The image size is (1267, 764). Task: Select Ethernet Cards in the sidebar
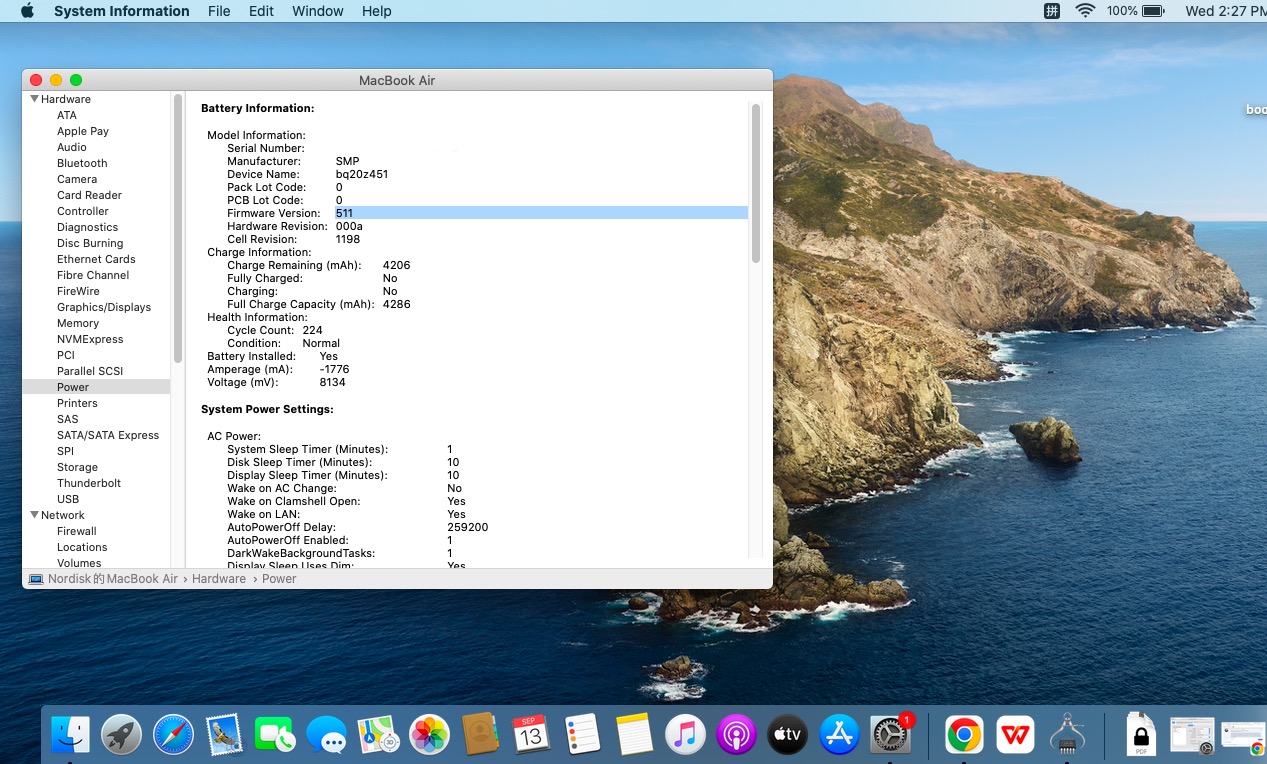(96, 259)
